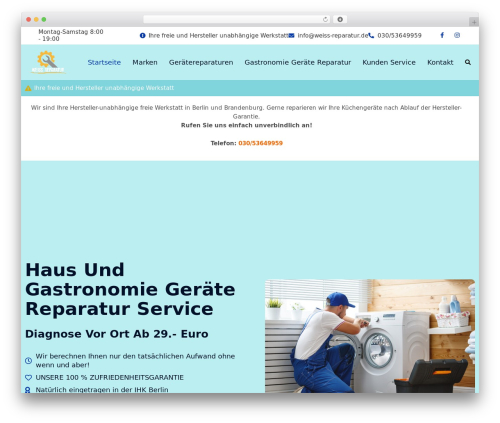The height and width of the screenshot is (423, 500).
Task: Minimize window using the yellow button
Action: click(x=36, y=20)
